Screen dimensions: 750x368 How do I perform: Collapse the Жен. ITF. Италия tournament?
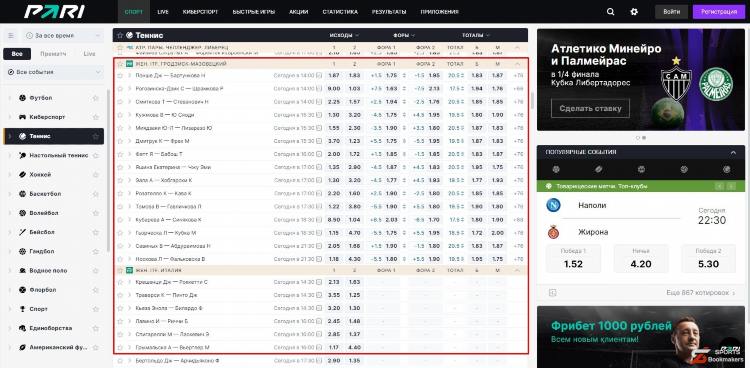click(517, 270)
